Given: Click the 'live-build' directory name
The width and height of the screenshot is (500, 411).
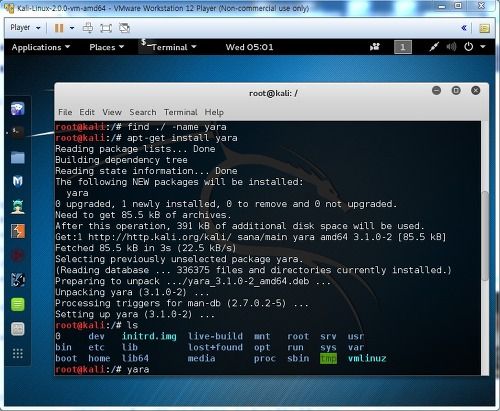Looking at the screenshot, I should pos(215,336).
